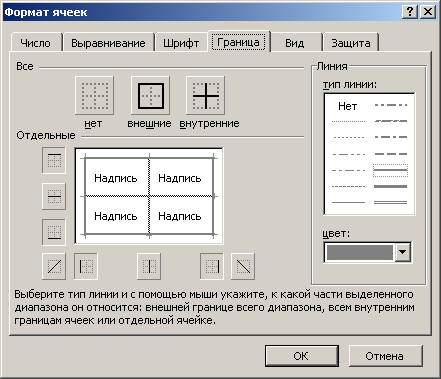Toggle the diagonal-down border button
The image size is (441, 379).
pos(243,266)
